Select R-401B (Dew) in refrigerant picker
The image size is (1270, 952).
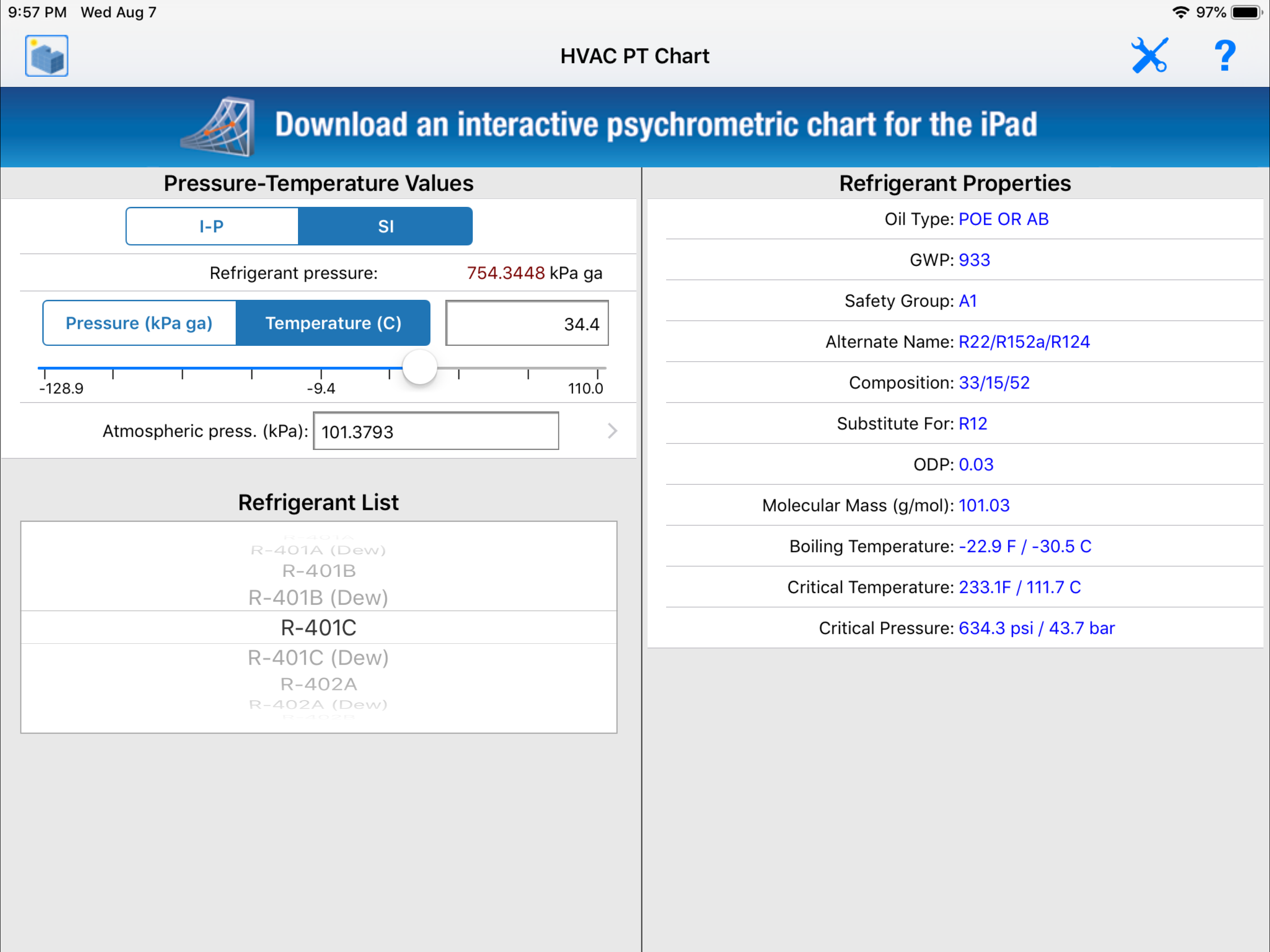point(318,598)
